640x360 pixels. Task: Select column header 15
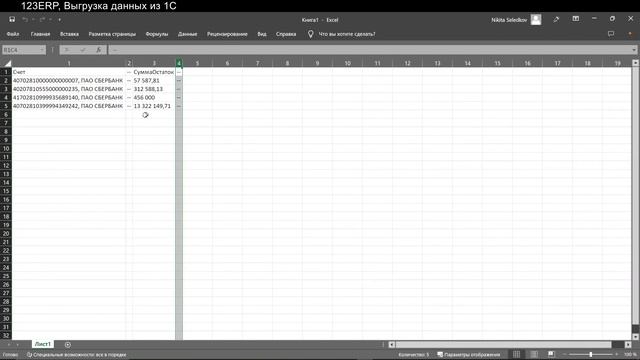(x=498, y=63)
